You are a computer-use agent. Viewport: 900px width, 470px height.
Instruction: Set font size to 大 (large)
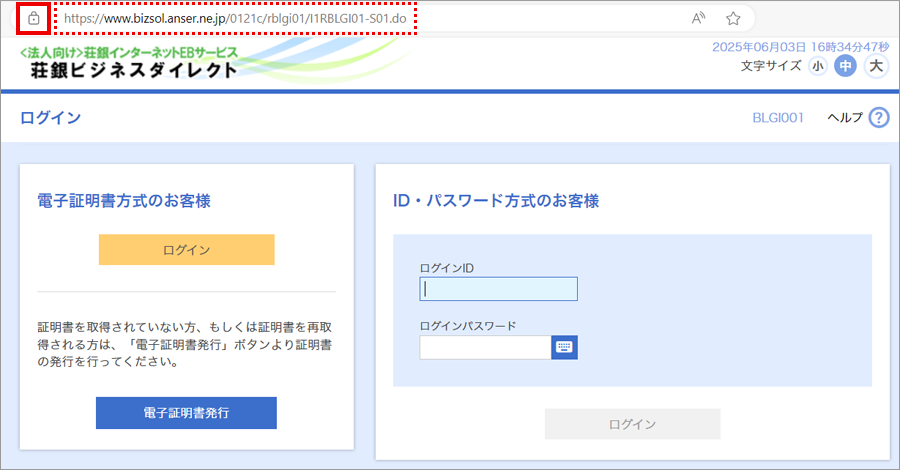[875, 66]
